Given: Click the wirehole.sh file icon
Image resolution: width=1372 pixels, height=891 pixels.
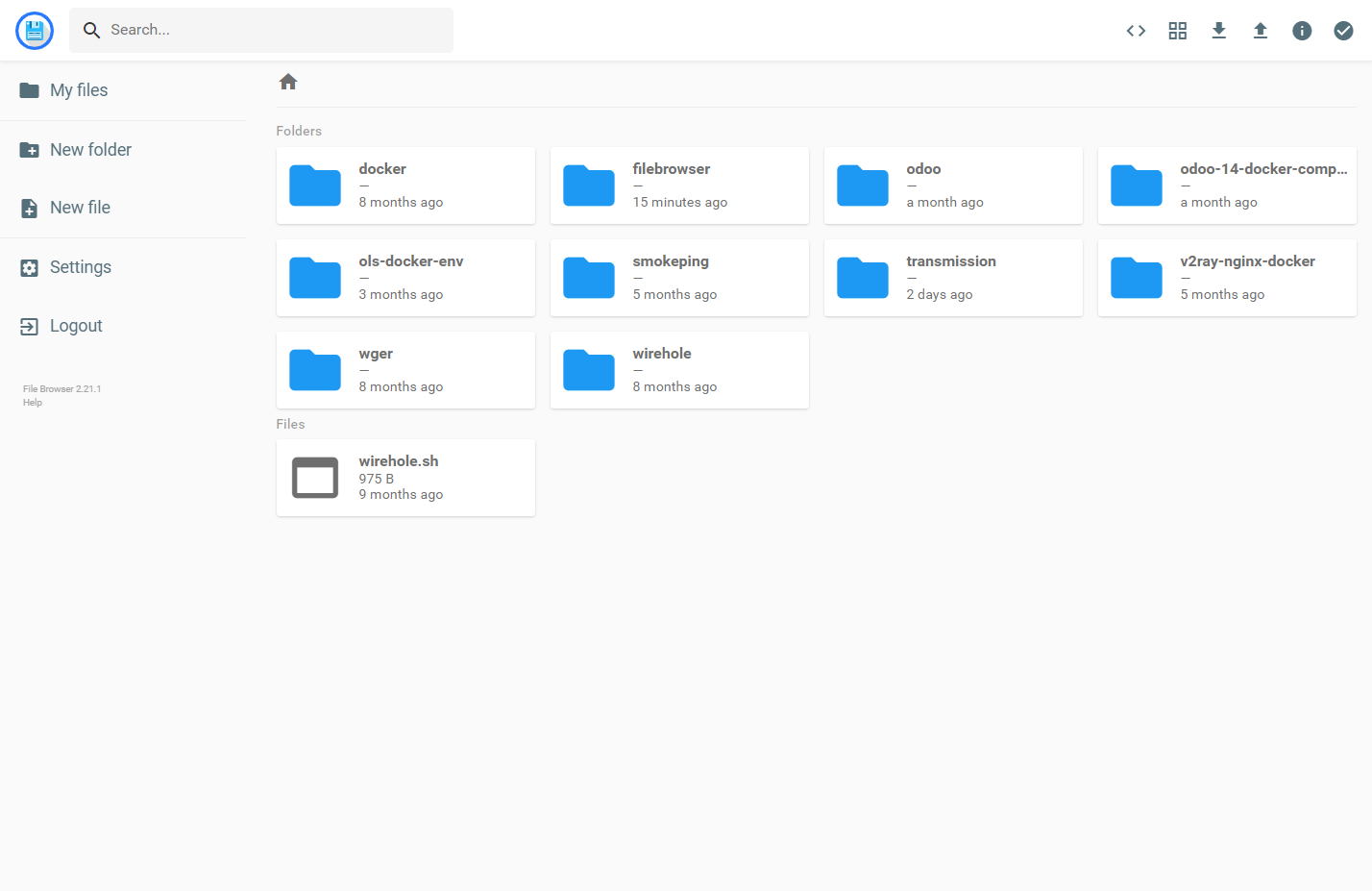Looking at the screenshot, I should pyautogui.click(x=315, y=478).
